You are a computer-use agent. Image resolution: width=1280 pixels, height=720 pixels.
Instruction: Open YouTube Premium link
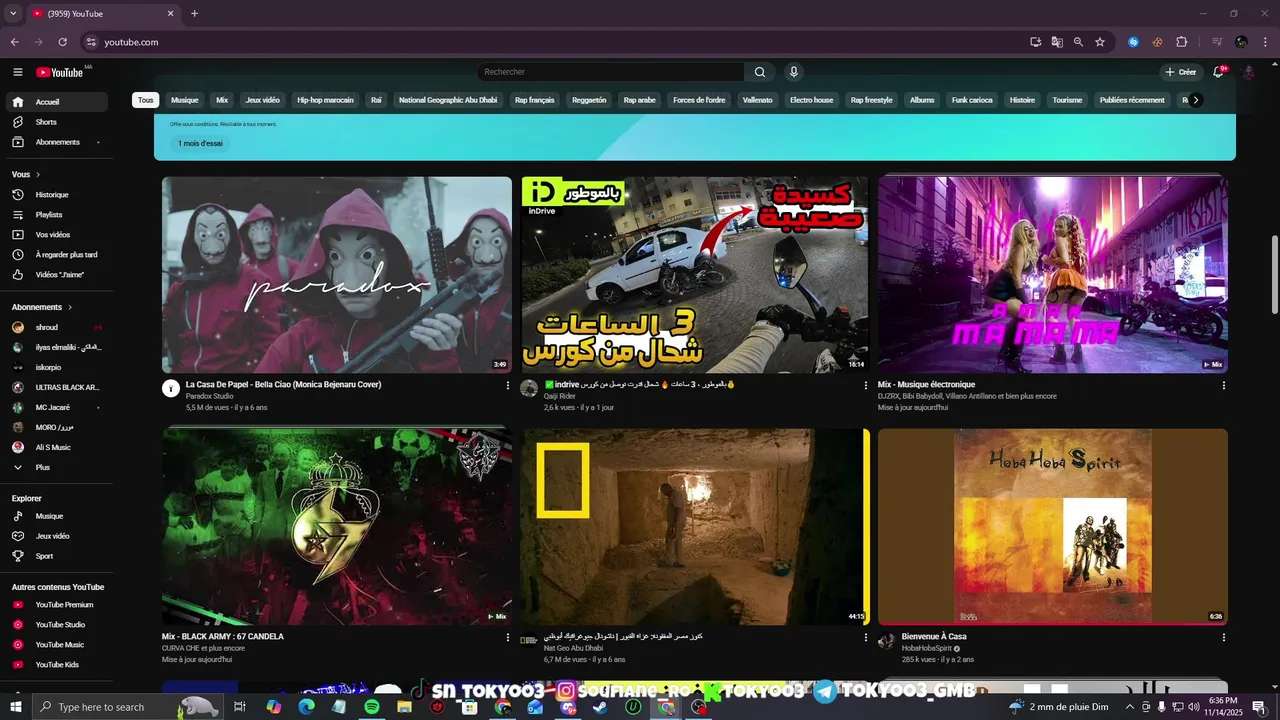58,605
